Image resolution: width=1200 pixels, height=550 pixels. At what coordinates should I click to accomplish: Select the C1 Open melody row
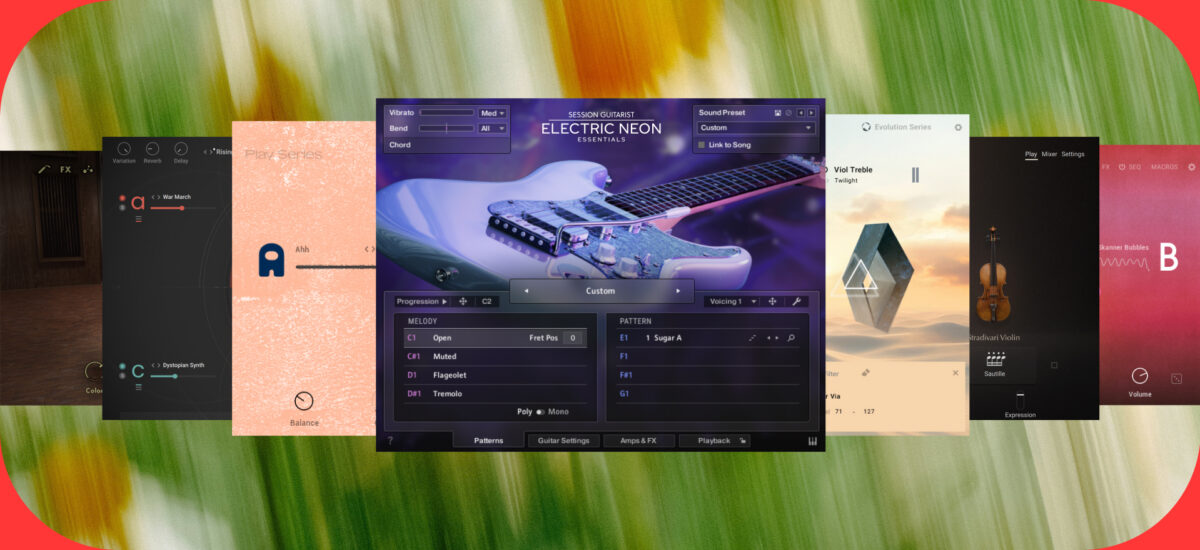495,338
